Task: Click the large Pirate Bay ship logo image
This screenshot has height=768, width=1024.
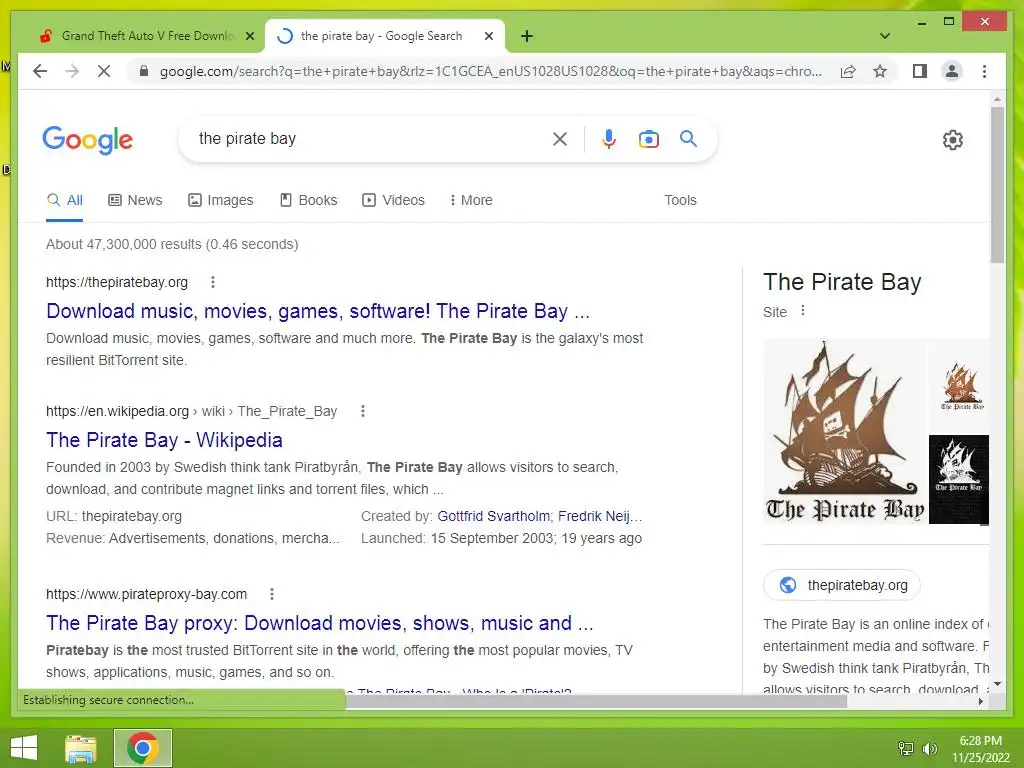Action: pos(844,432)
